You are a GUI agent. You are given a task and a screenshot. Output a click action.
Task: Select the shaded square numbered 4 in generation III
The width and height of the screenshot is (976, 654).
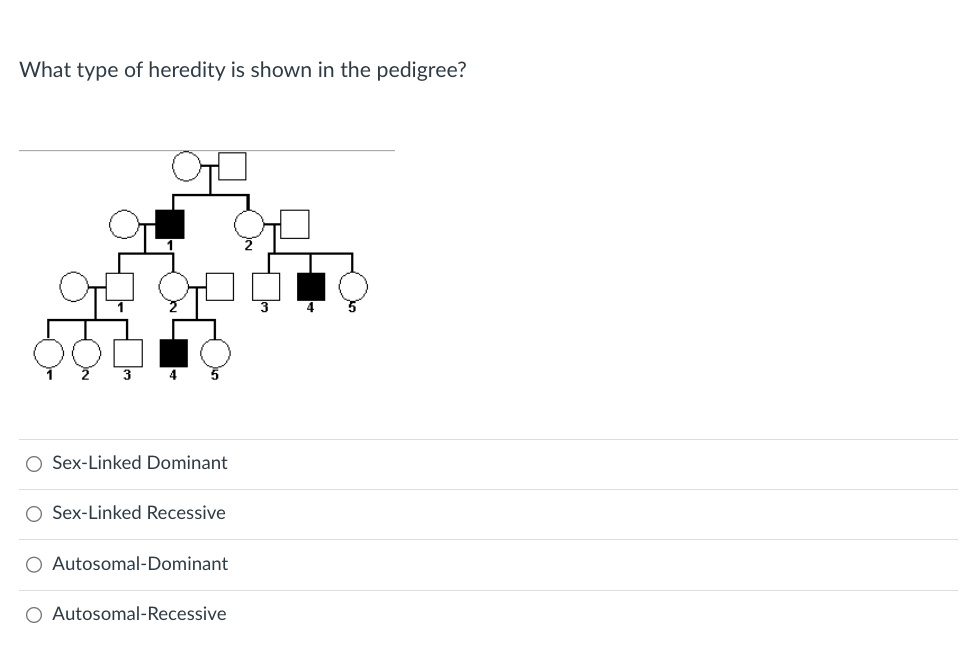click(310, 287)
